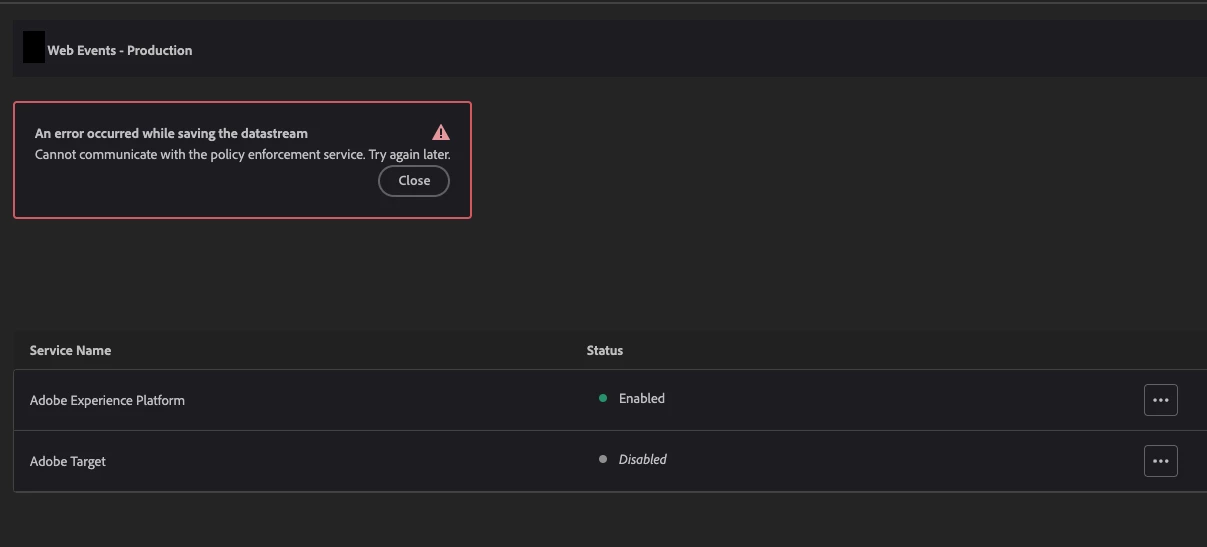Image resolution: width=1207 pixels, height=547 pixels.
Task: Click the Web Events - Production title
Action: [x=120, y=50]
